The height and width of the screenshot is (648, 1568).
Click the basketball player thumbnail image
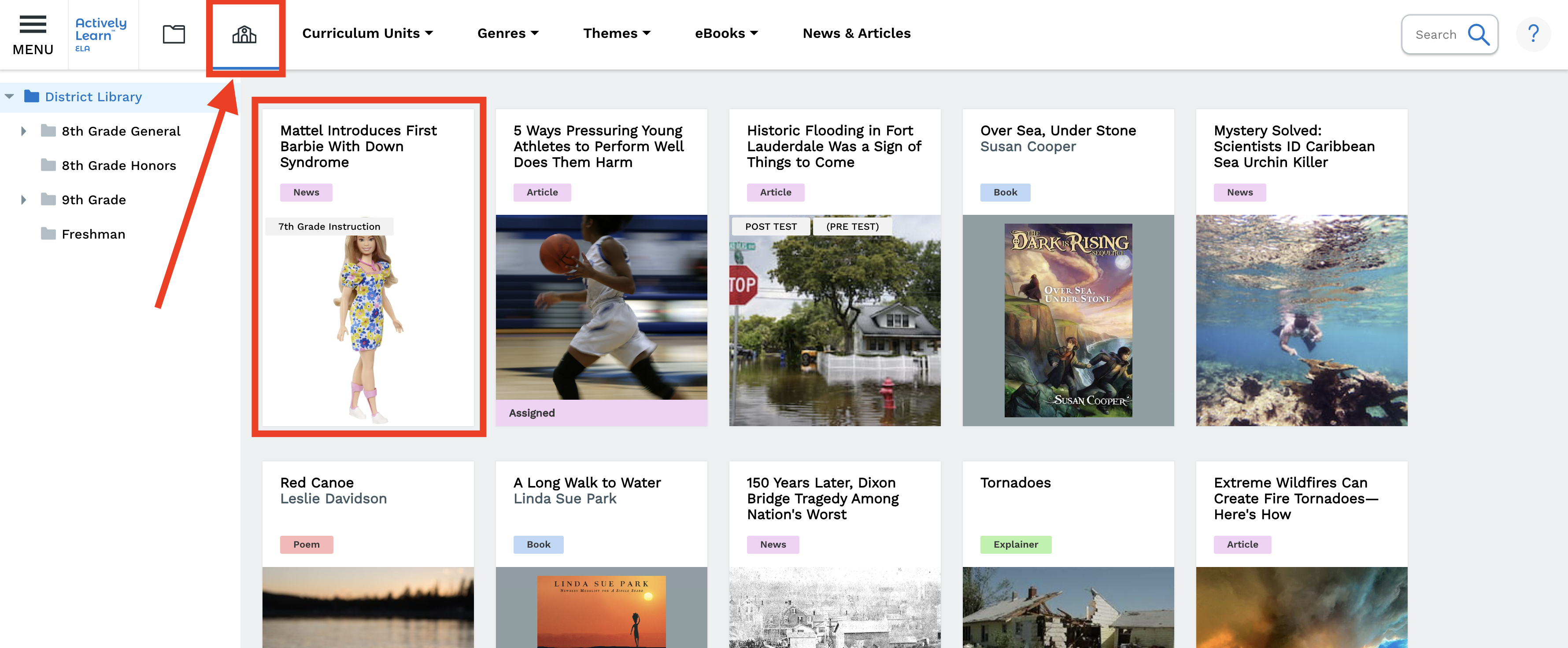pos(601,307)
